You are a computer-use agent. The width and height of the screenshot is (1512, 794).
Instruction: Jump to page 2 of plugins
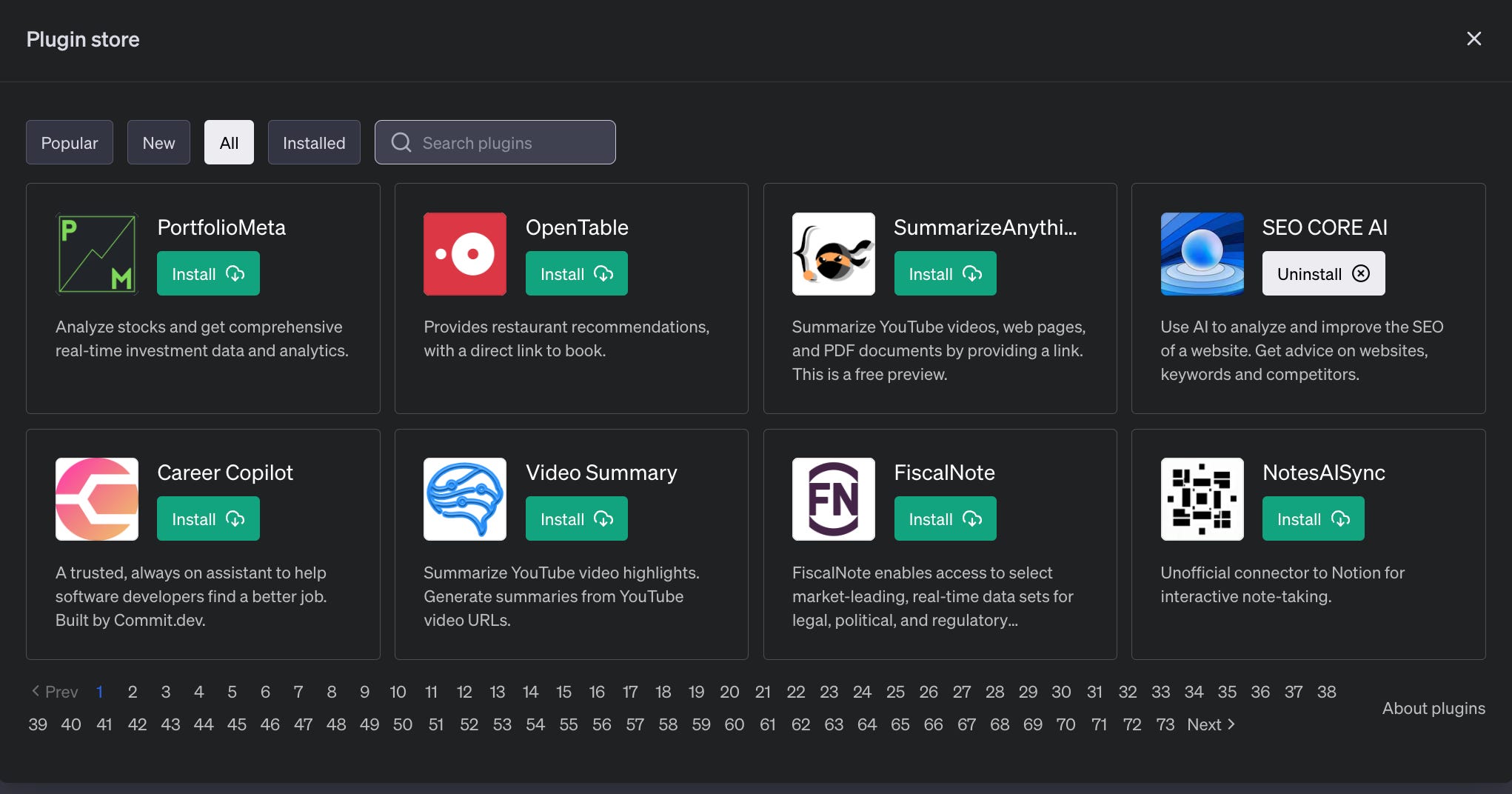click(x=133, y=692)
